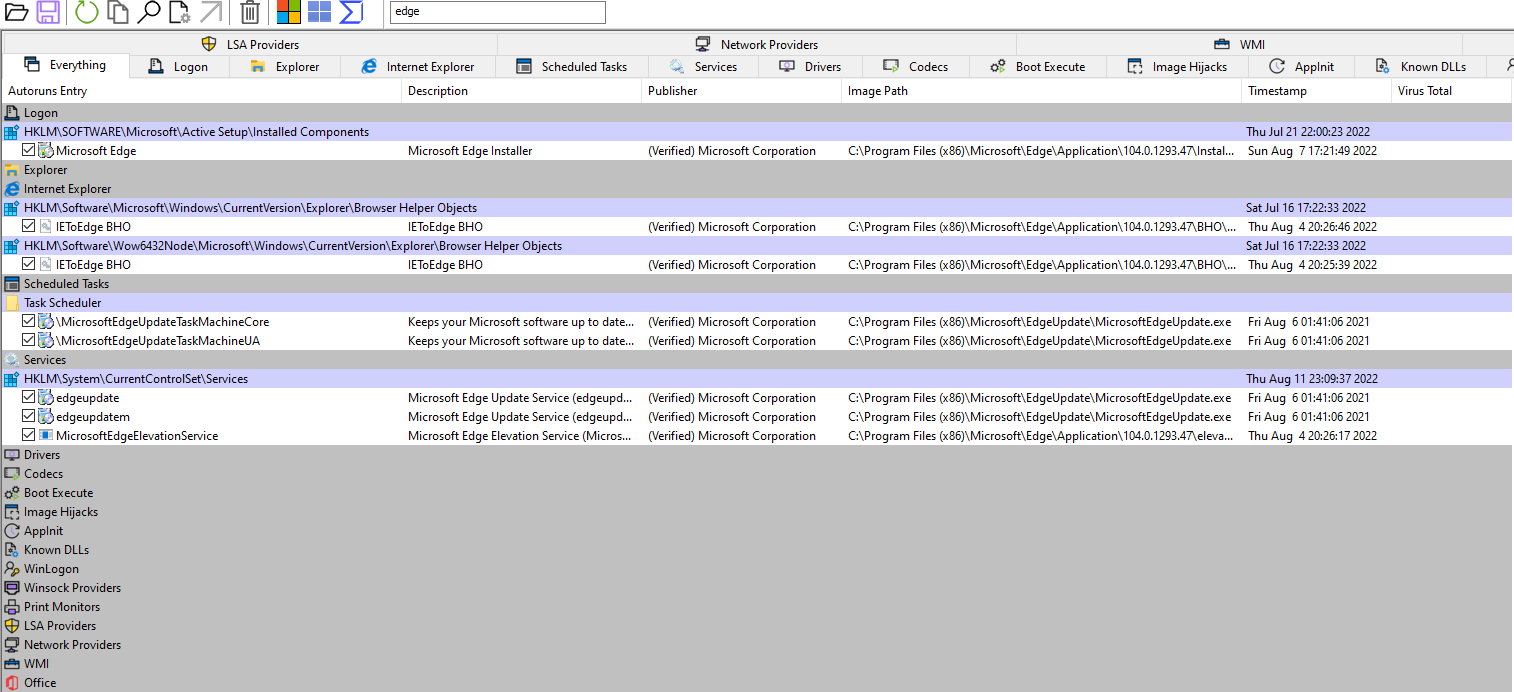
Task: Click the Known DLLs category icon in the list
Action: (x=12, y=550)
